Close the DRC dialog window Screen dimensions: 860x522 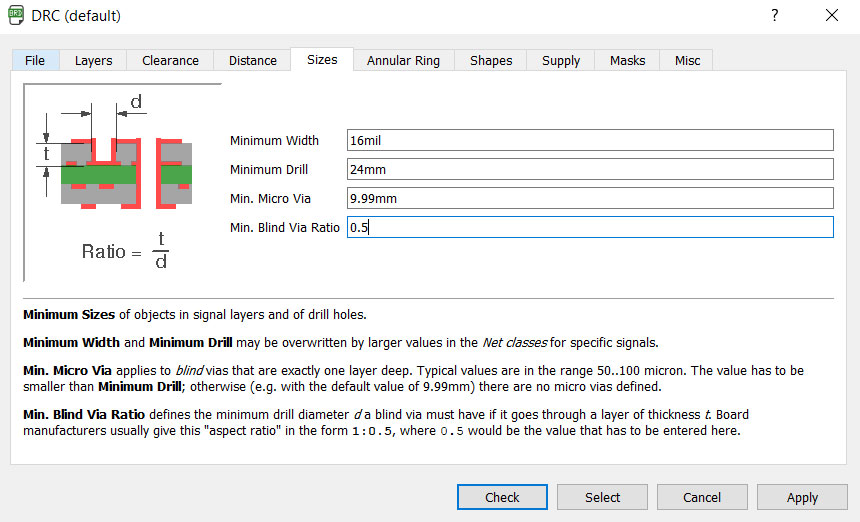[x=831, y=16]
